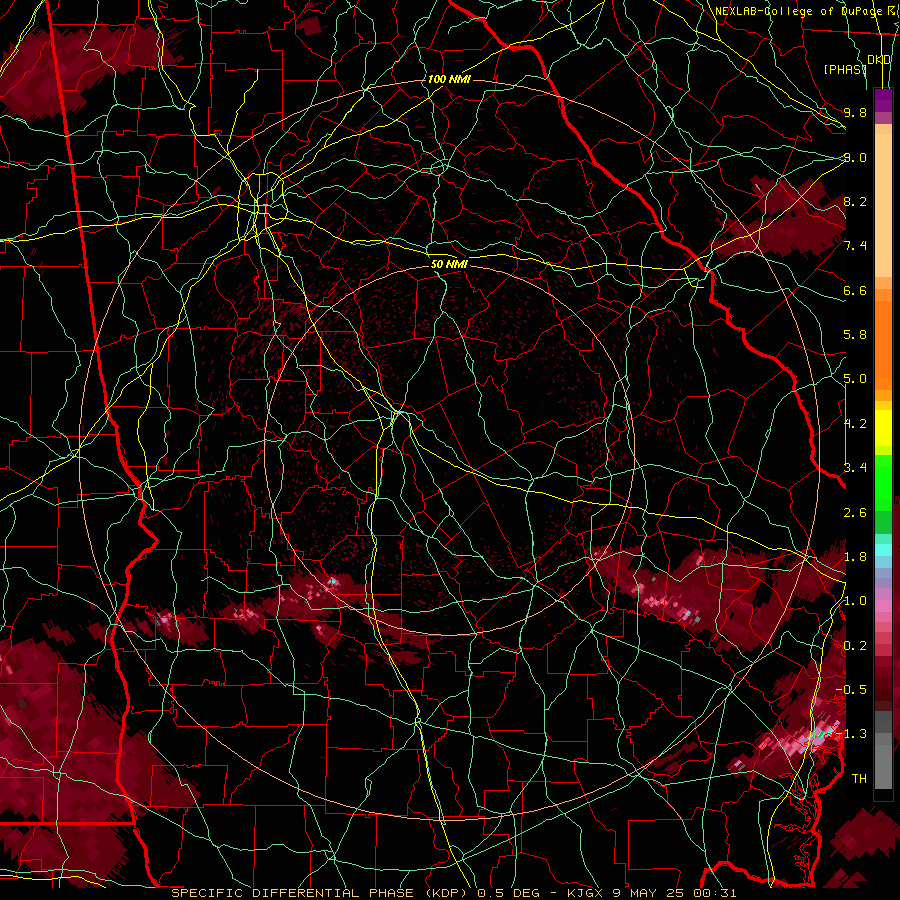Click the 9.8 value on the color scale
Viewport: 900px width, 900px height.
pyautogui.click(x=855, y=112)
